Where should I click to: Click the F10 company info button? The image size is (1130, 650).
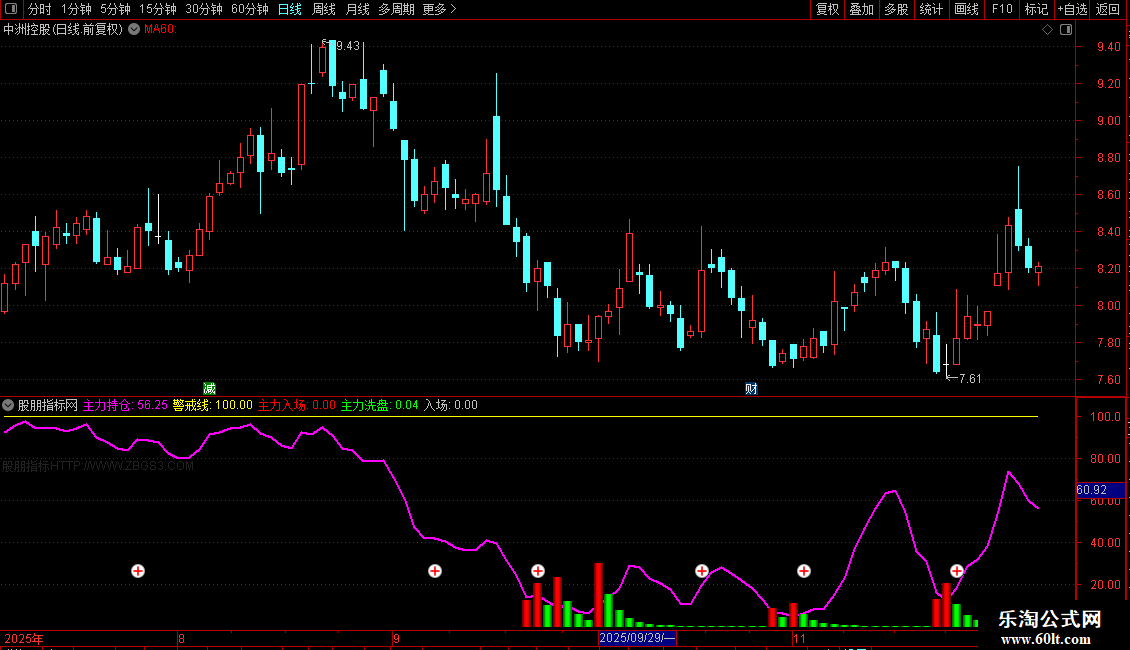pyautogui.click(x=1002, y=9)
